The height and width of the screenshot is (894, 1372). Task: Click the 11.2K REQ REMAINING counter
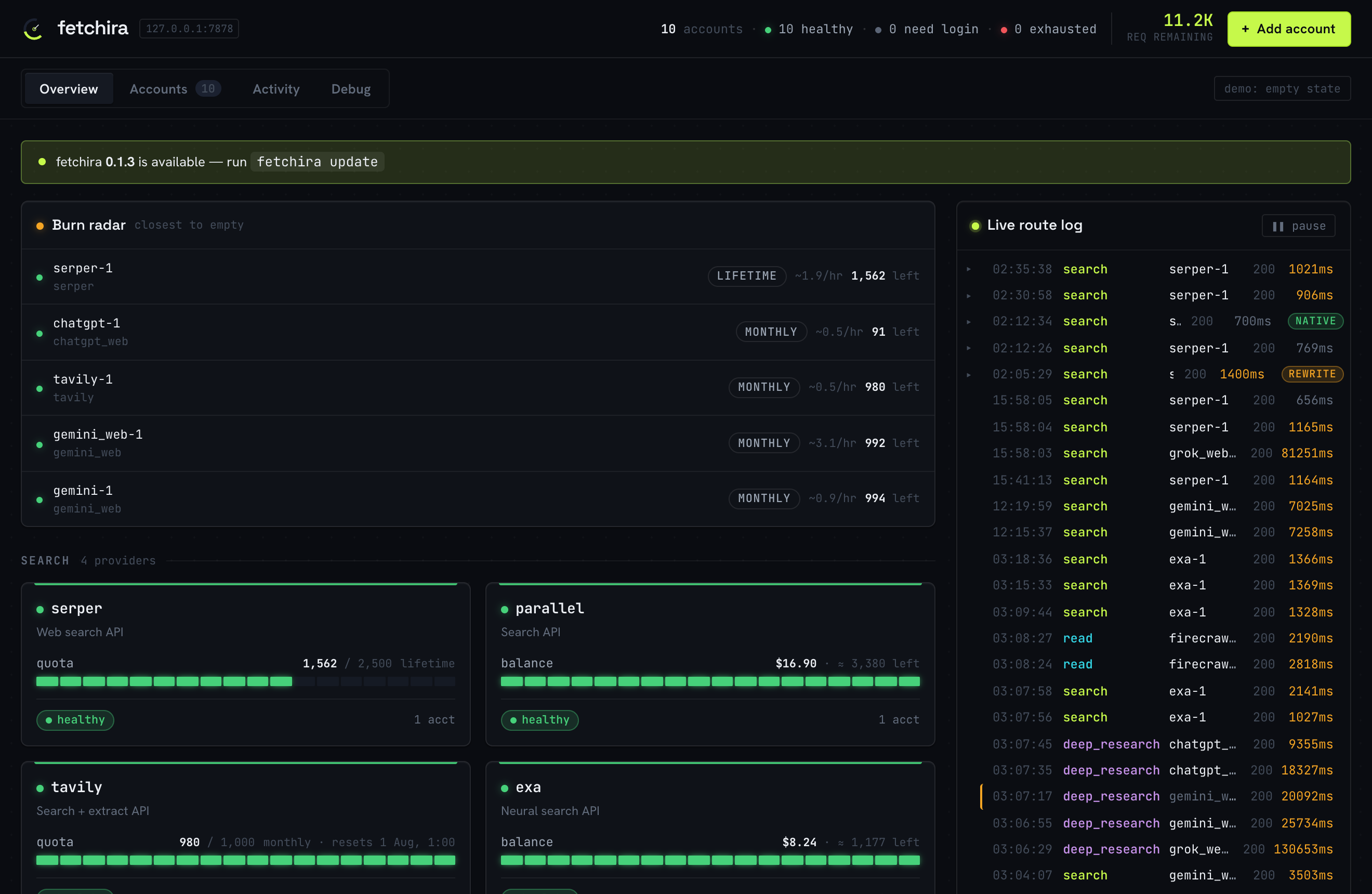pyautogui.click(x=1170, y=28)
